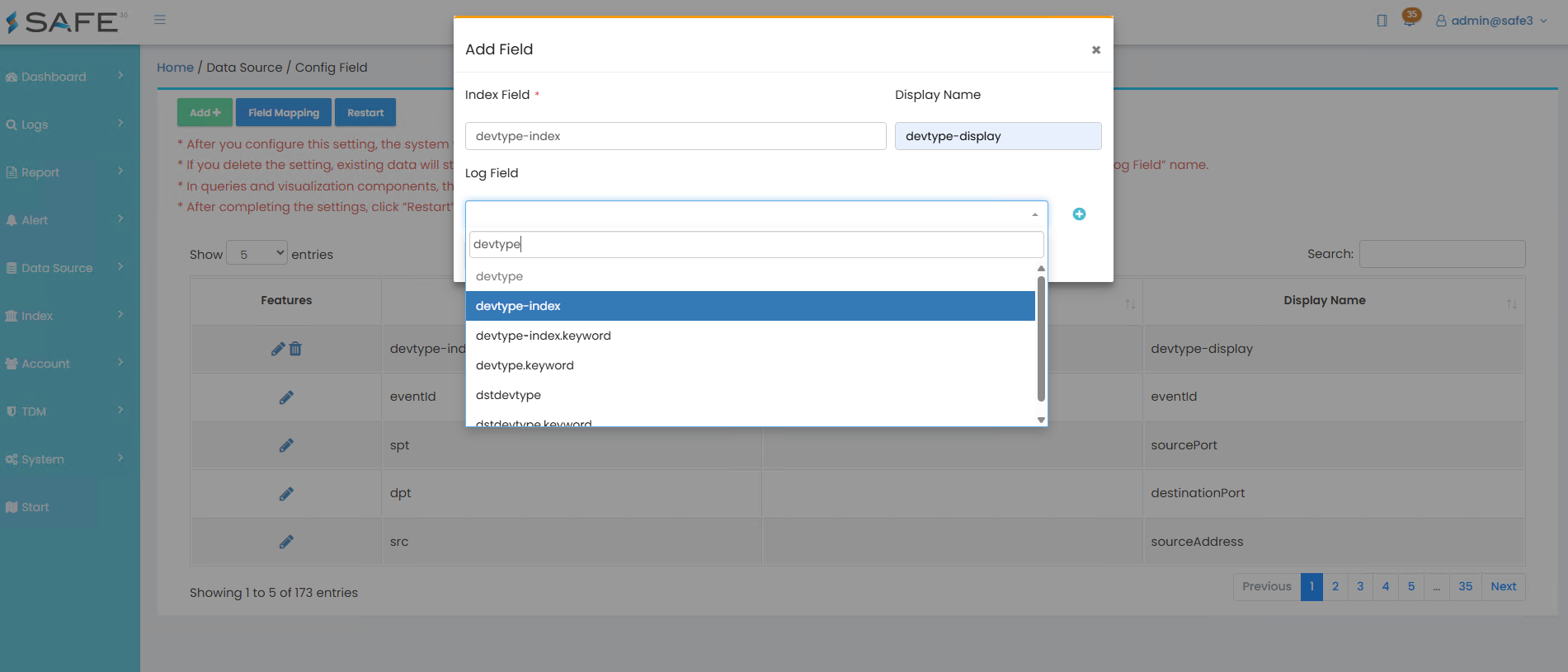The height and width of the screenshot is (672, 1568).
Task: Click the edit pencil for eventId row
Action: tap(286, 397)
